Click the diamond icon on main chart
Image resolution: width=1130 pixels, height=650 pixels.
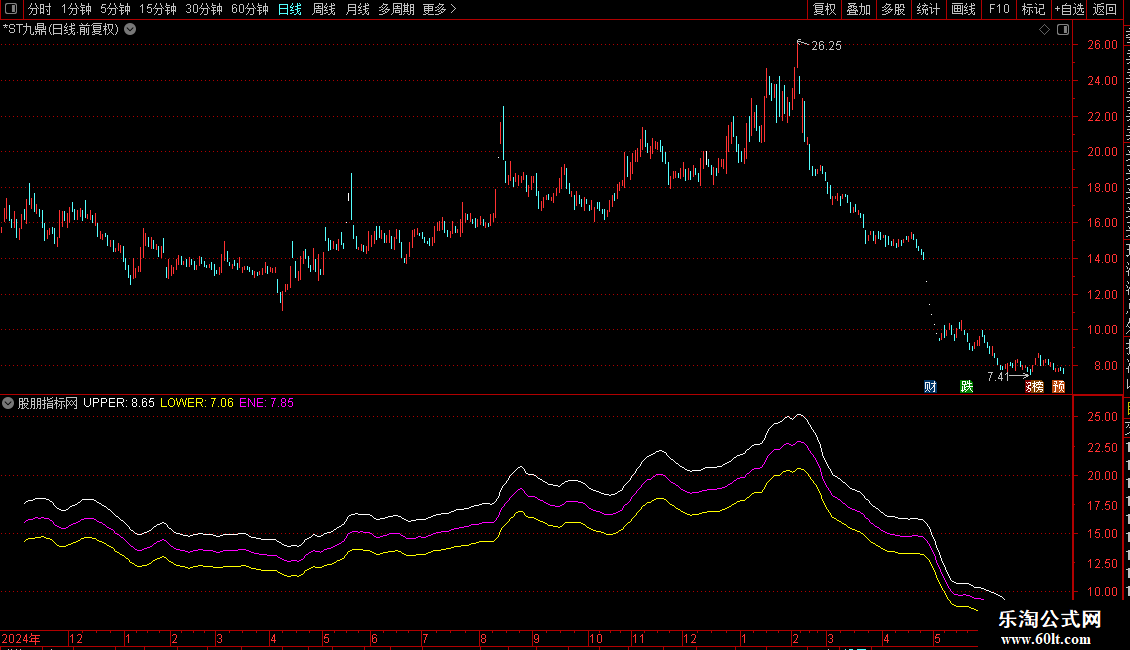pos(1044,30)
